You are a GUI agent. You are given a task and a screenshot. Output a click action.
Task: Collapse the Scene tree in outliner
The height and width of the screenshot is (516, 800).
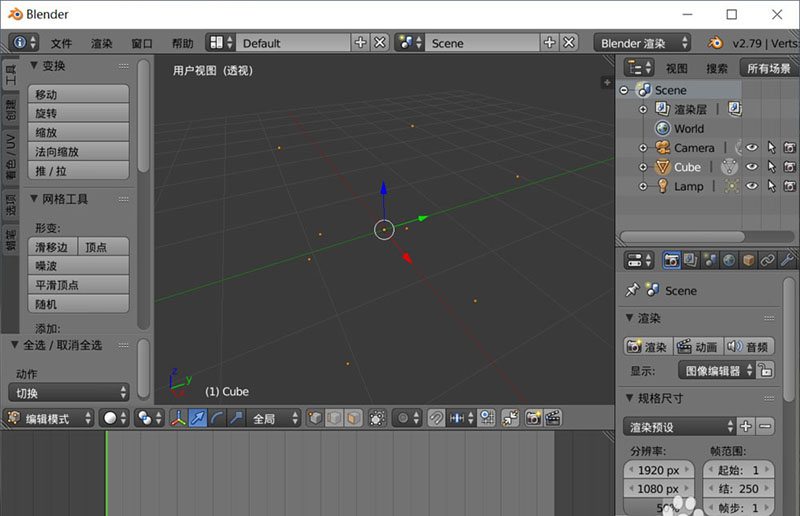click(624, 90)
